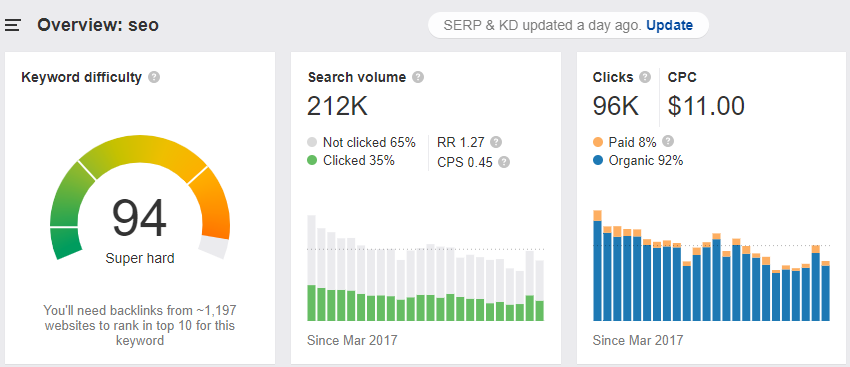Click the orange Paid legend dot
The width and height of the screenshot is (850, 367).
(598, 143)
